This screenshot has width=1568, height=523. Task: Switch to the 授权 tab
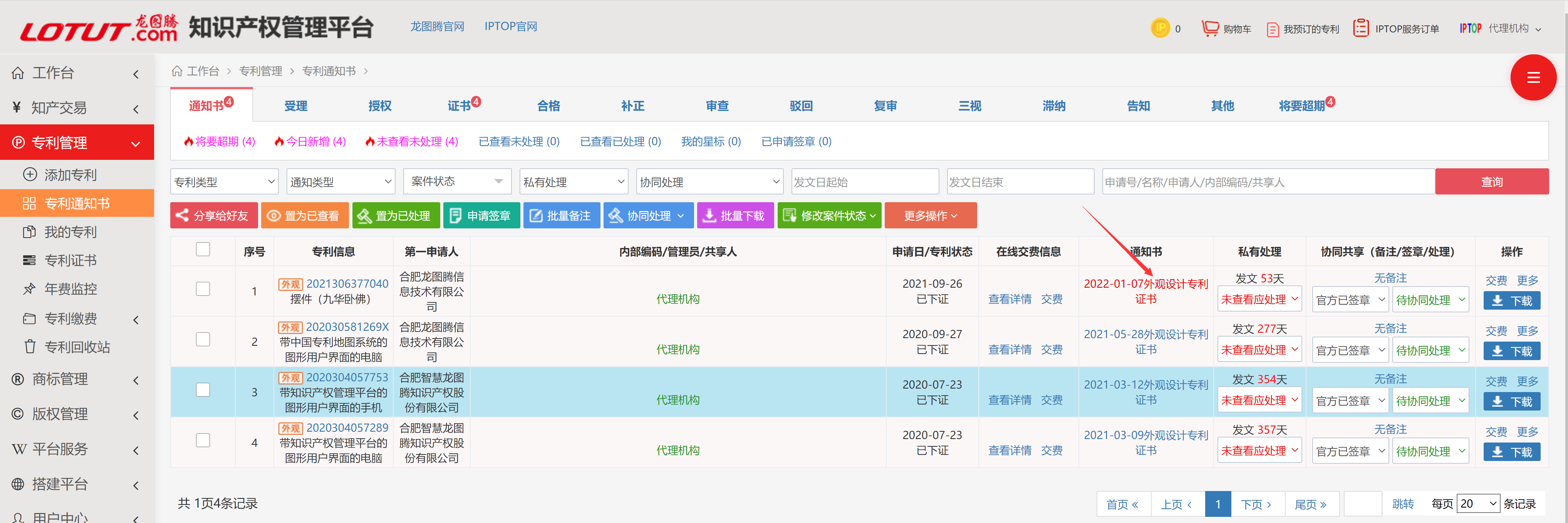pos(380,106)
